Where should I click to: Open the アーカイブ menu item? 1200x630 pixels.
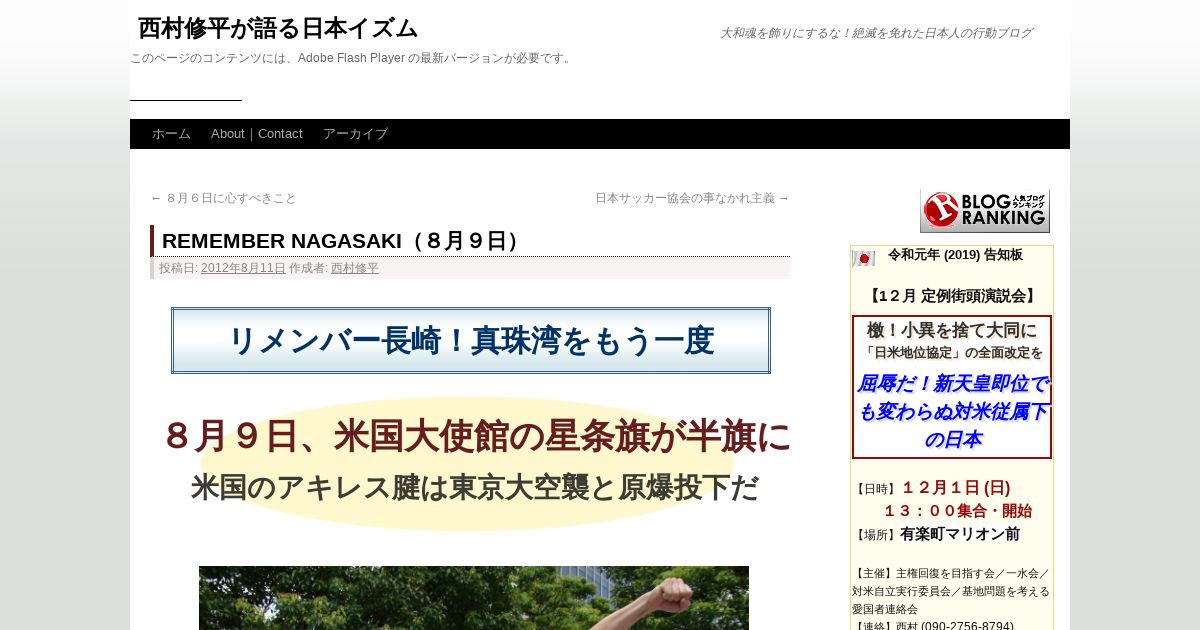point(355,134)
